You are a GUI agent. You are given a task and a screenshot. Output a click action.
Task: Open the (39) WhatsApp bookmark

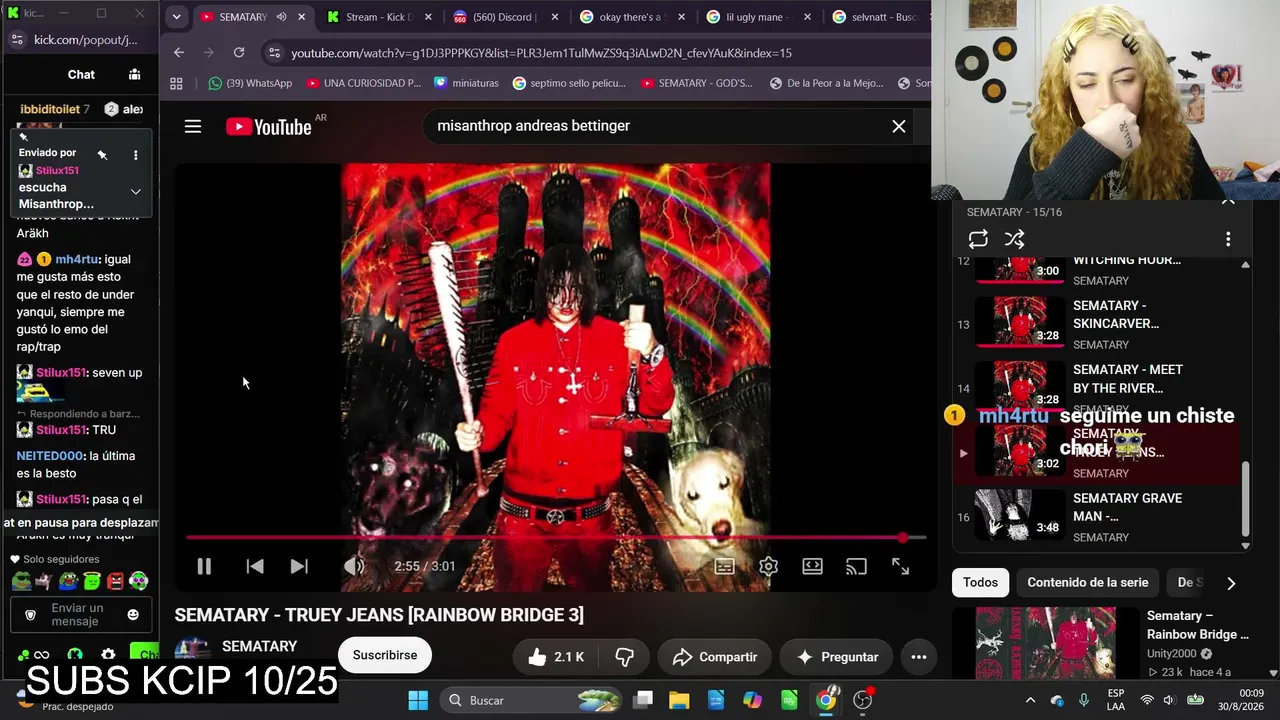click(x=250, y=83)
